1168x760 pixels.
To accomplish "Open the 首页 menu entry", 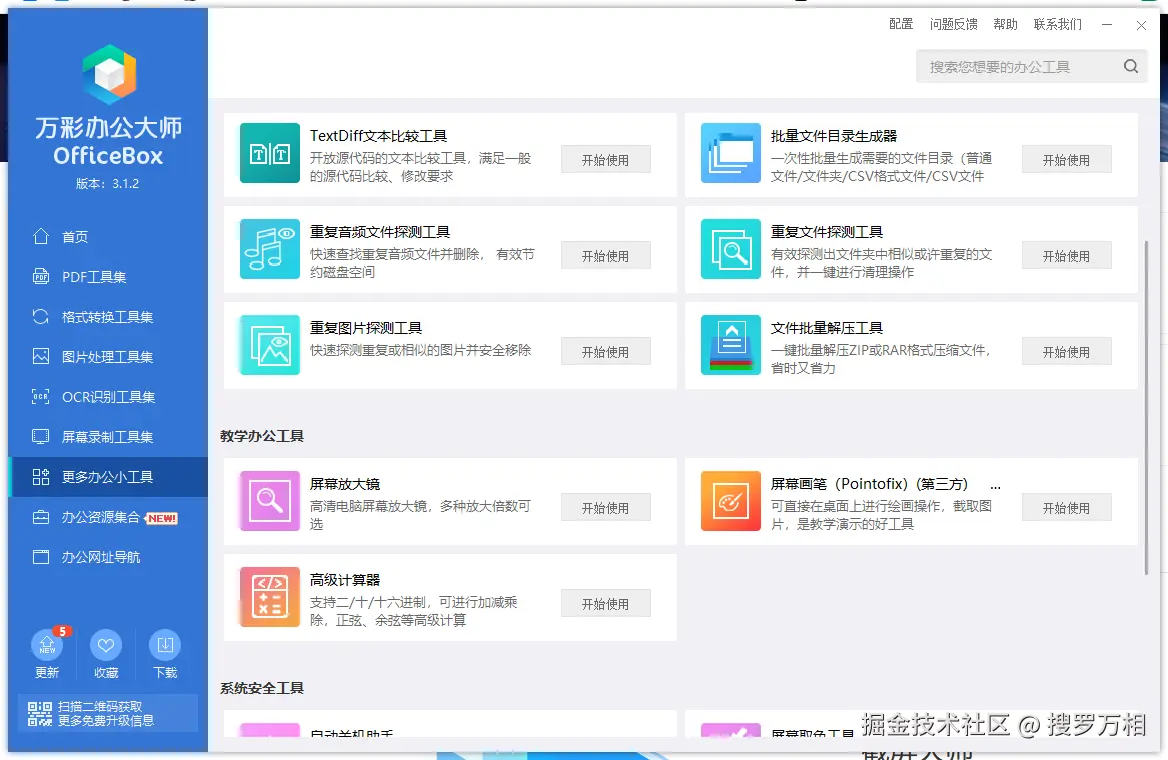I will click(108, 236).
